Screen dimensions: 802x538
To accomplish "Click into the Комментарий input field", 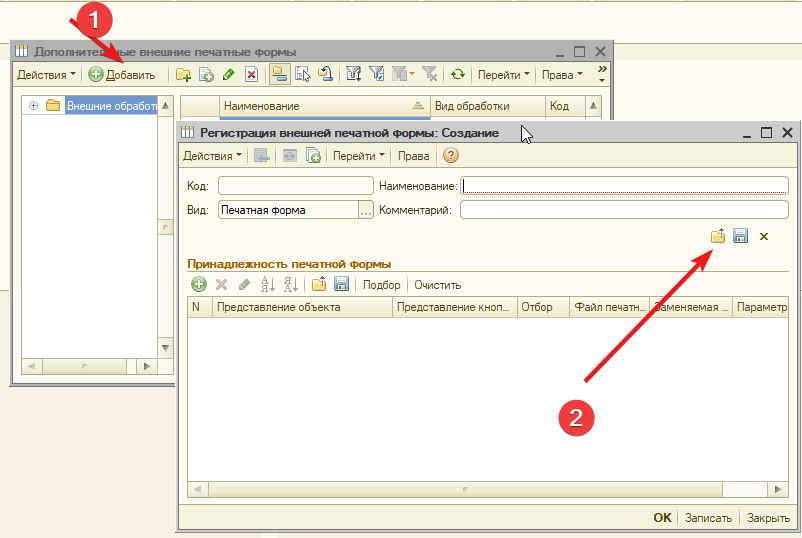I will click(624, 210).
